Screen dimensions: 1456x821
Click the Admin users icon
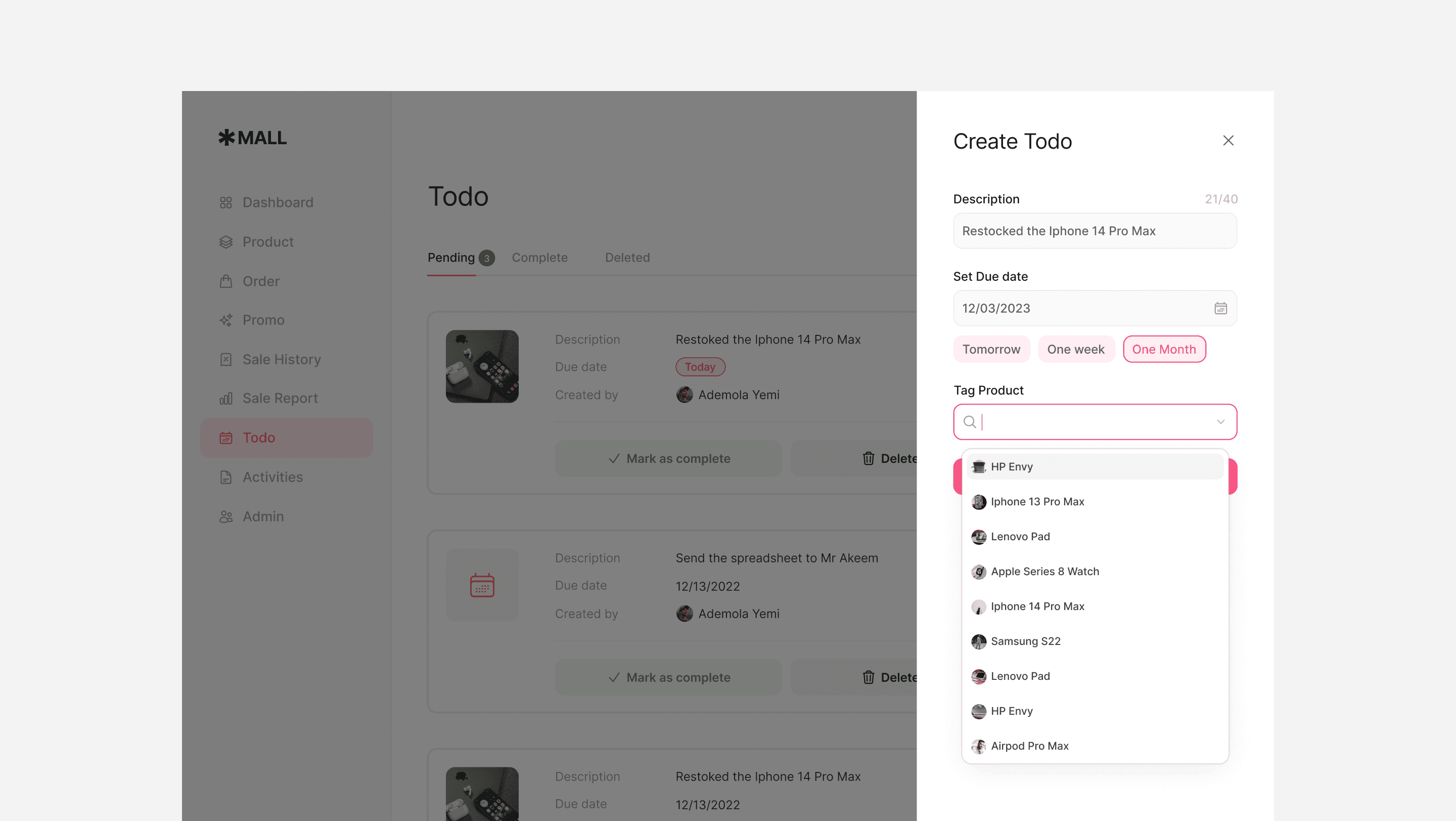point(225,516)
